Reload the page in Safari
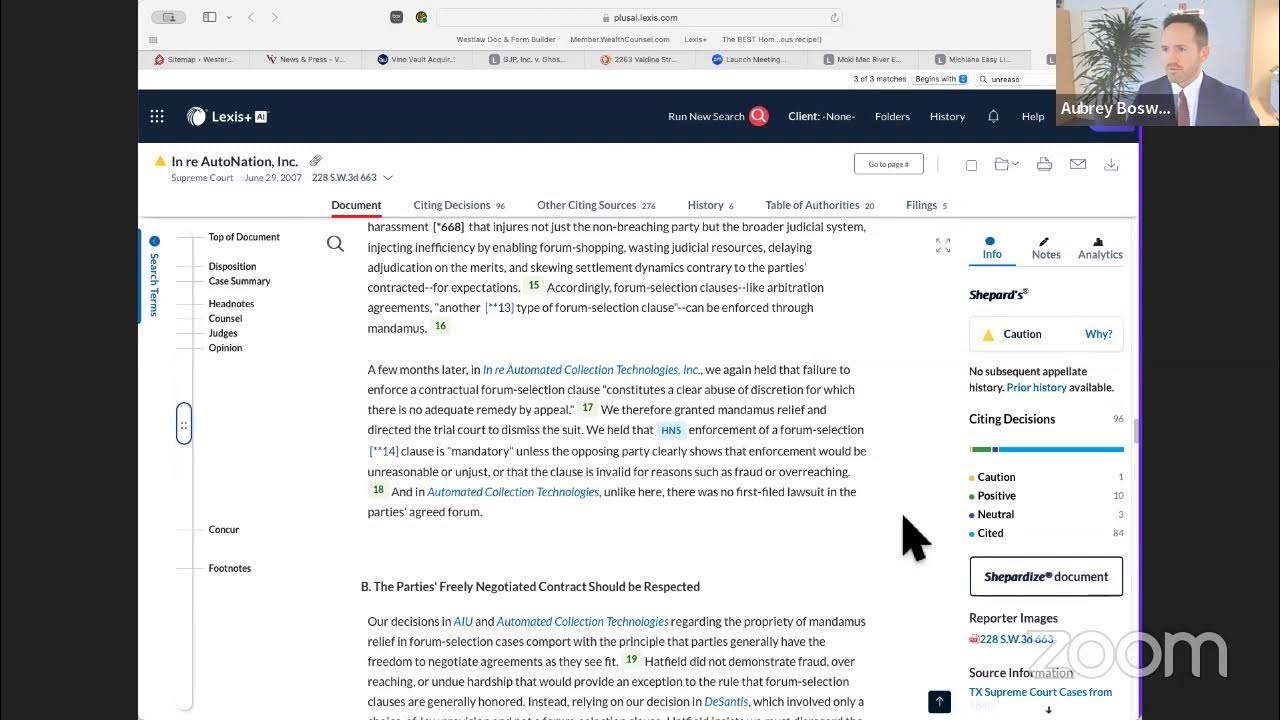Screen dimensions: 1280x720 pos(834,17)
